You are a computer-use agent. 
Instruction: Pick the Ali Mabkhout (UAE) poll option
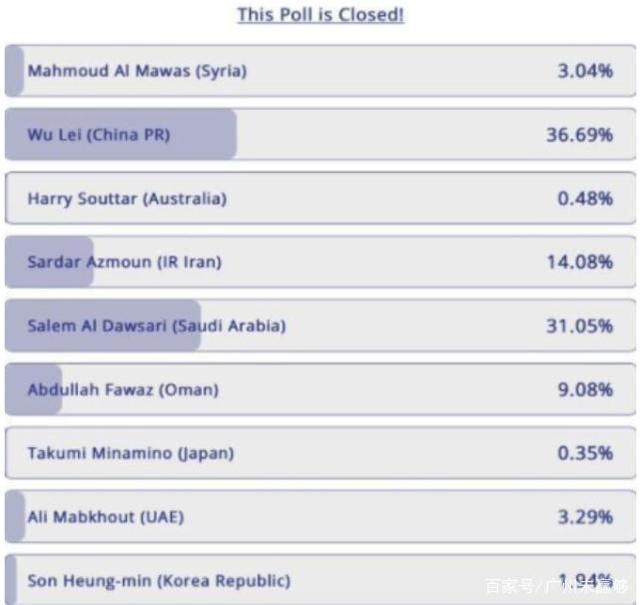106,517
